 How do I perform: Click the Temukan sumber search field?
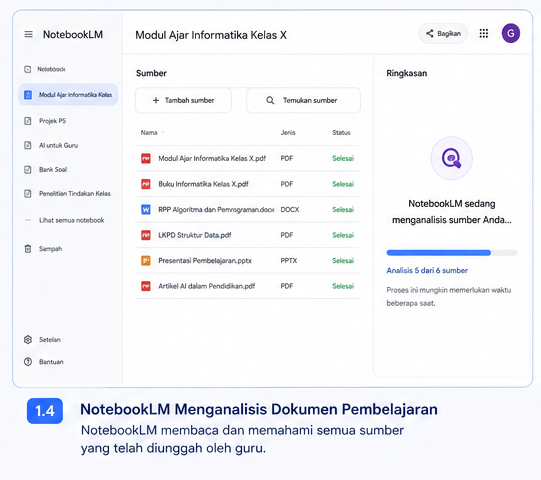tap(303, 100)
